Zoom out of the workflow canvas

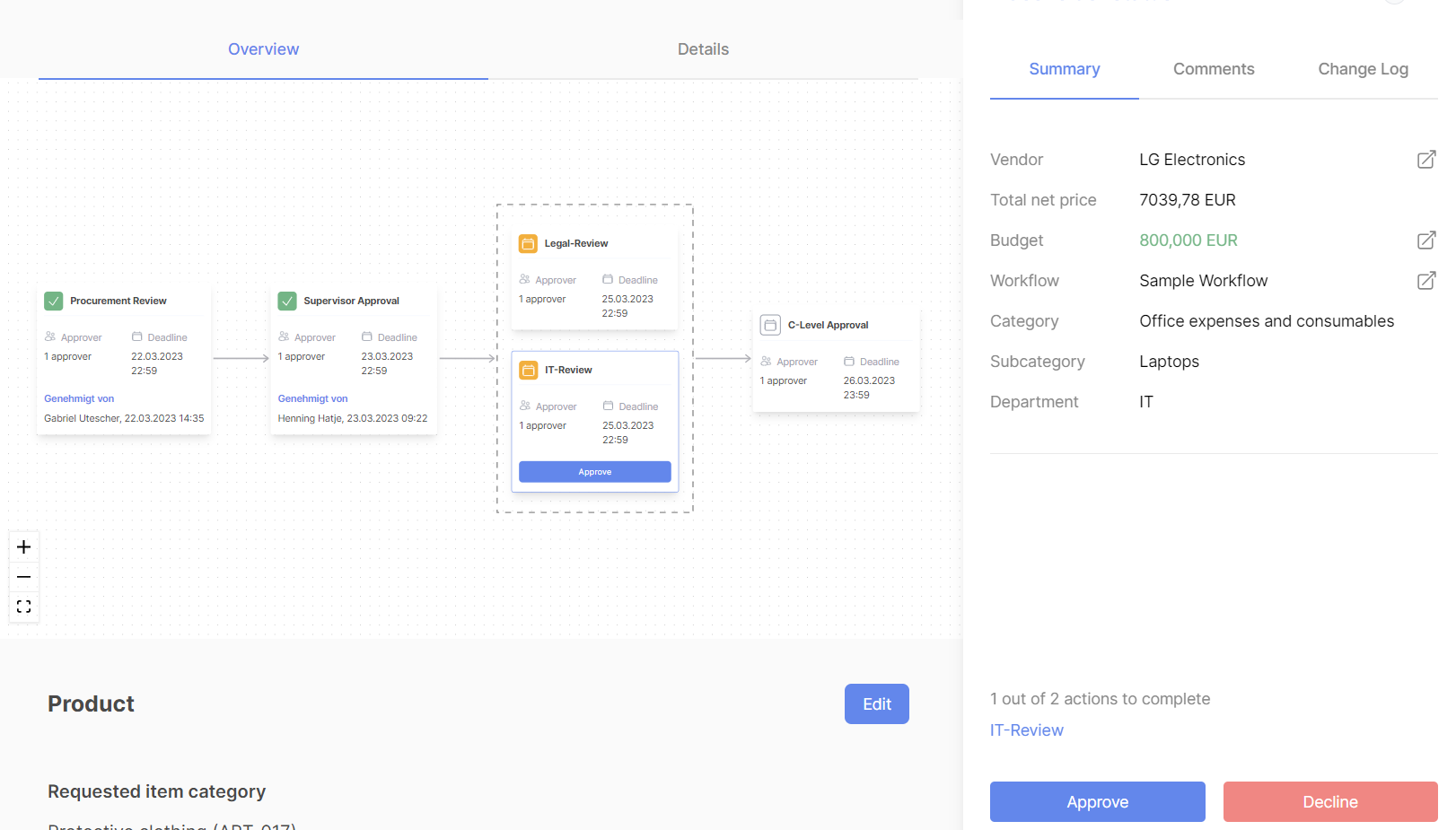click(23, 577)
